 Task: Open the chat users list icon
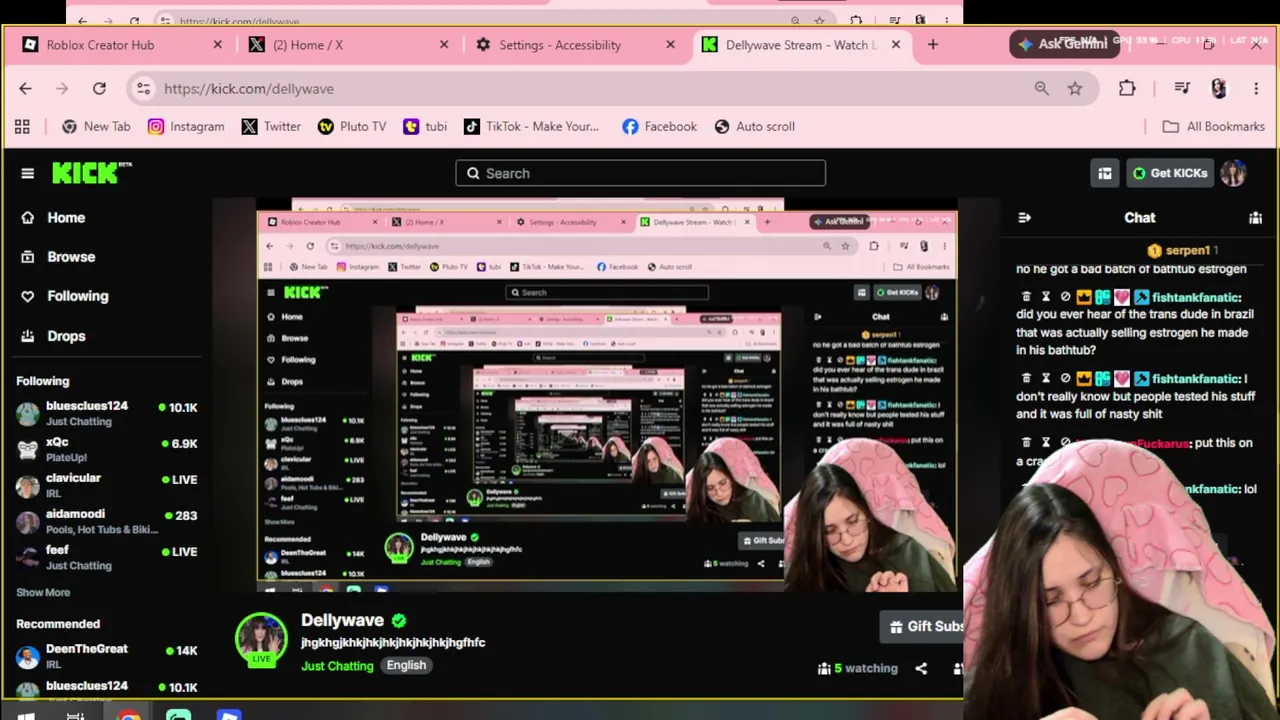point(1255,217)
